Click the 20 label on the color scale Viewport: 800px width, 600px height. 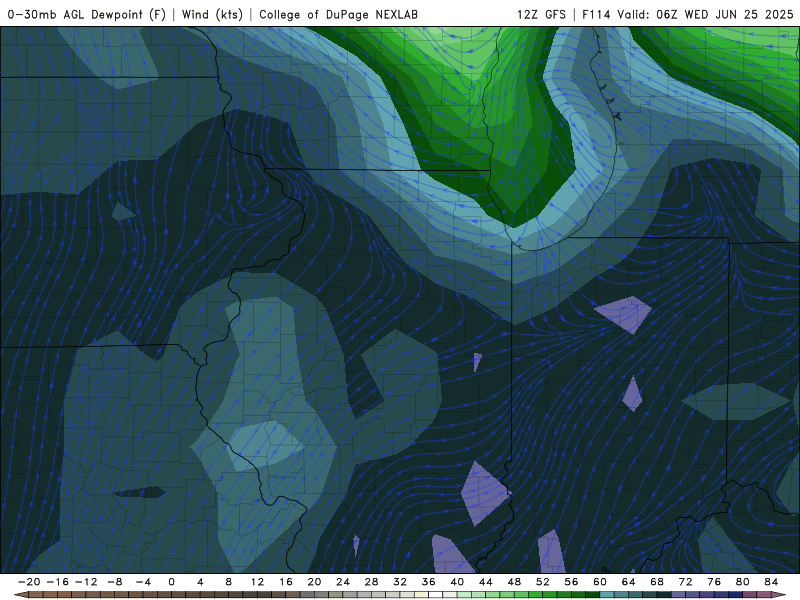pyautogui.click(x=314, y=582)
